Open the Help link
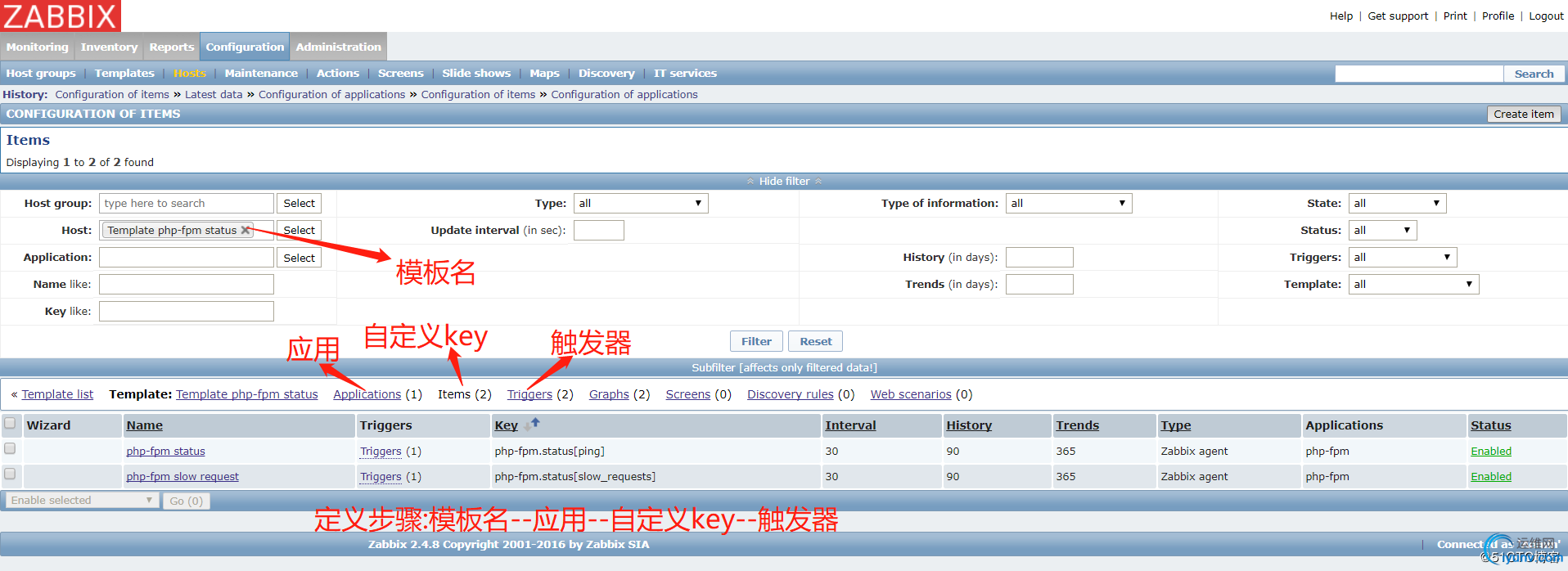Screen dimensions: 1568x571 tap(1341, 16)
